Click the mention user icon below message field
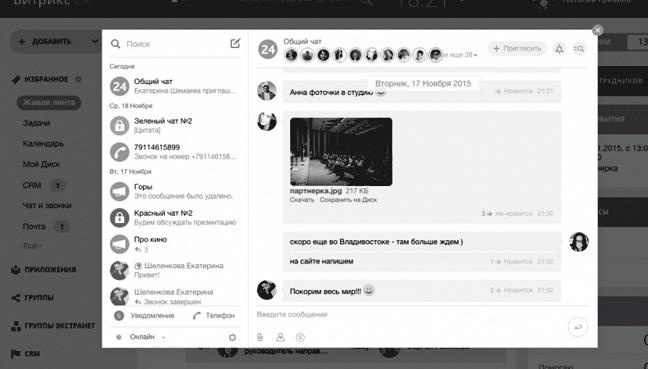The height and width of the screenshot is (369, 648). 280,337
